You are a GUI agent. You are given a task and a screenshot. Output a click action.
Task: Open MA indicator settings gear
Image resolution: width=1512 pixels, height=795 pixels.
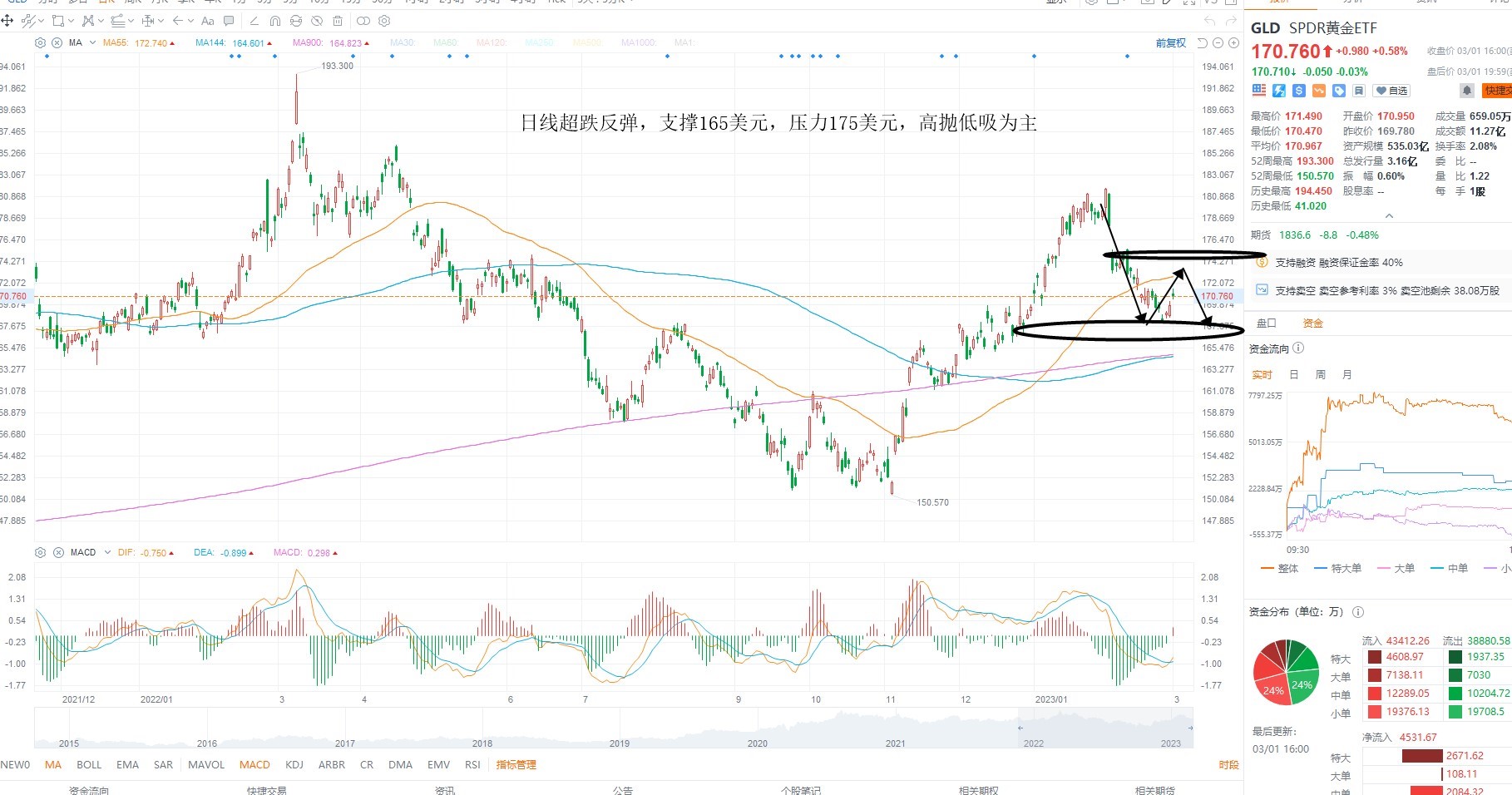(40, 42)
